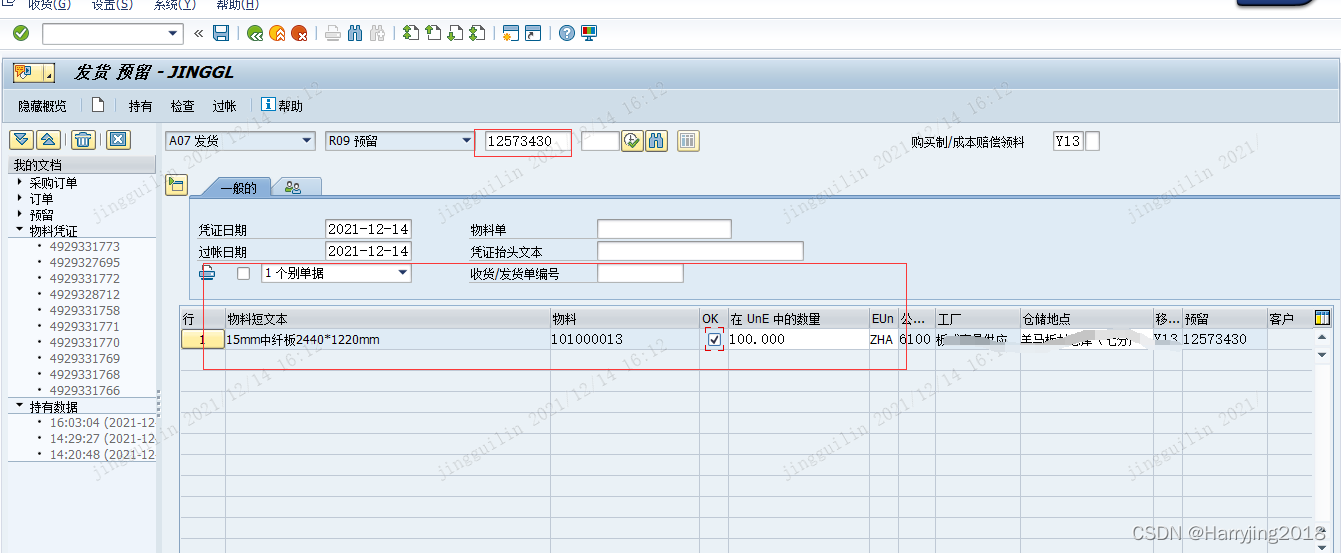
Task: Go to the previous page icon
Action: pyautogui.click(x=433, y=33)
